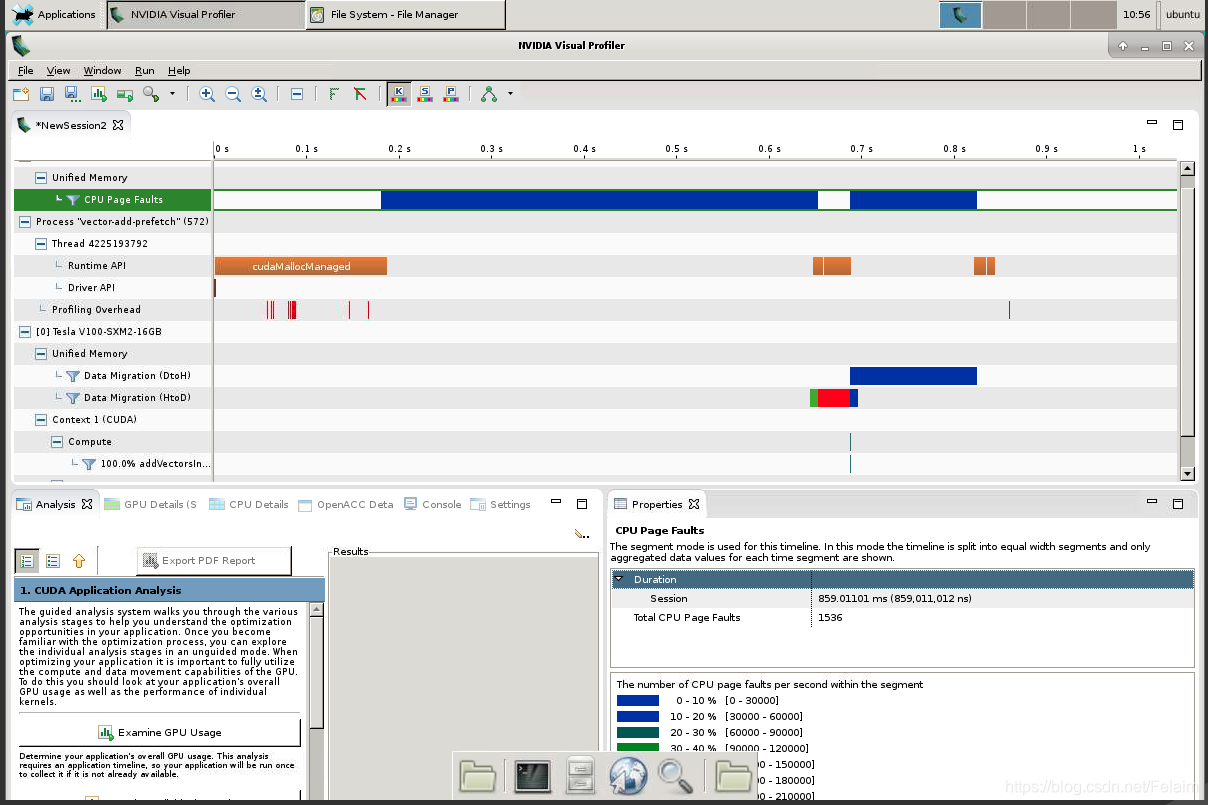Close the Analysis tab

tap(87, 505)
